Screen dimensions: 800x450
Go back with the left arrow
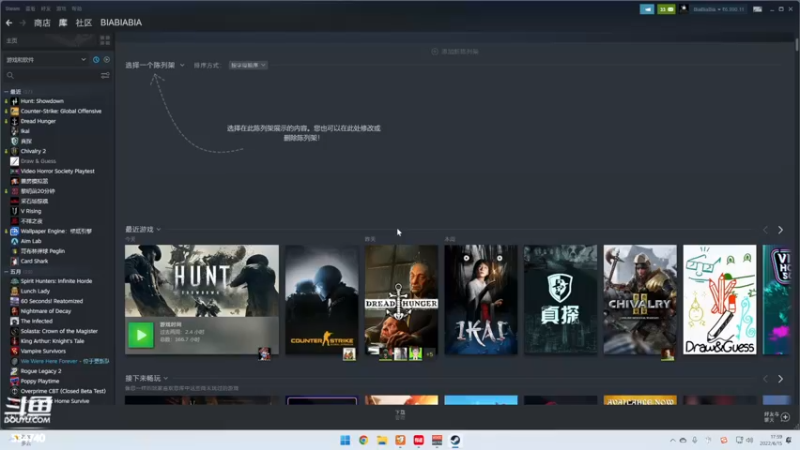point(9,22)
